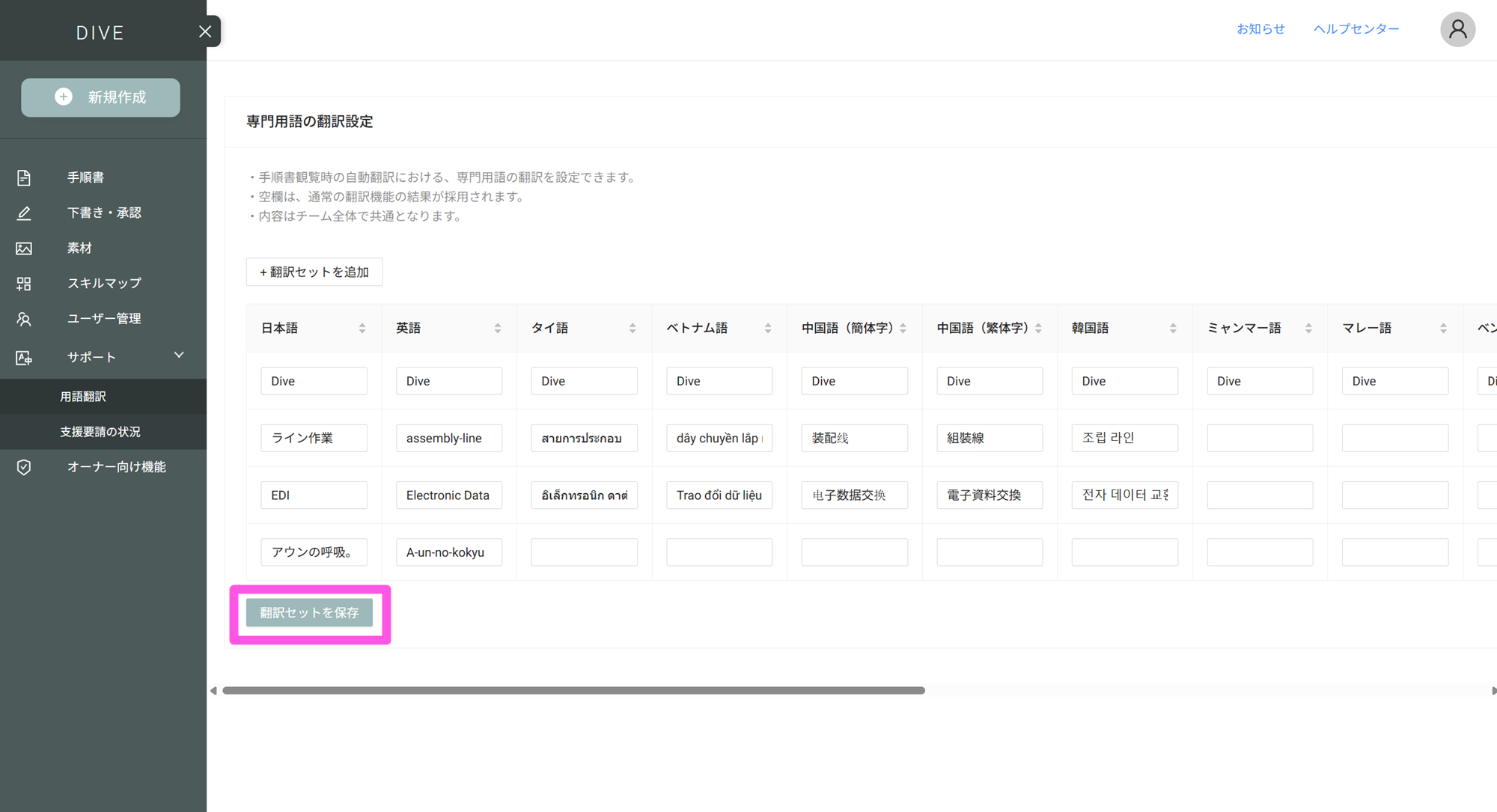Click the 下書き・承認 pencil icon
The height and width of the screenshot is (812, 1497).
click(24, 213)
